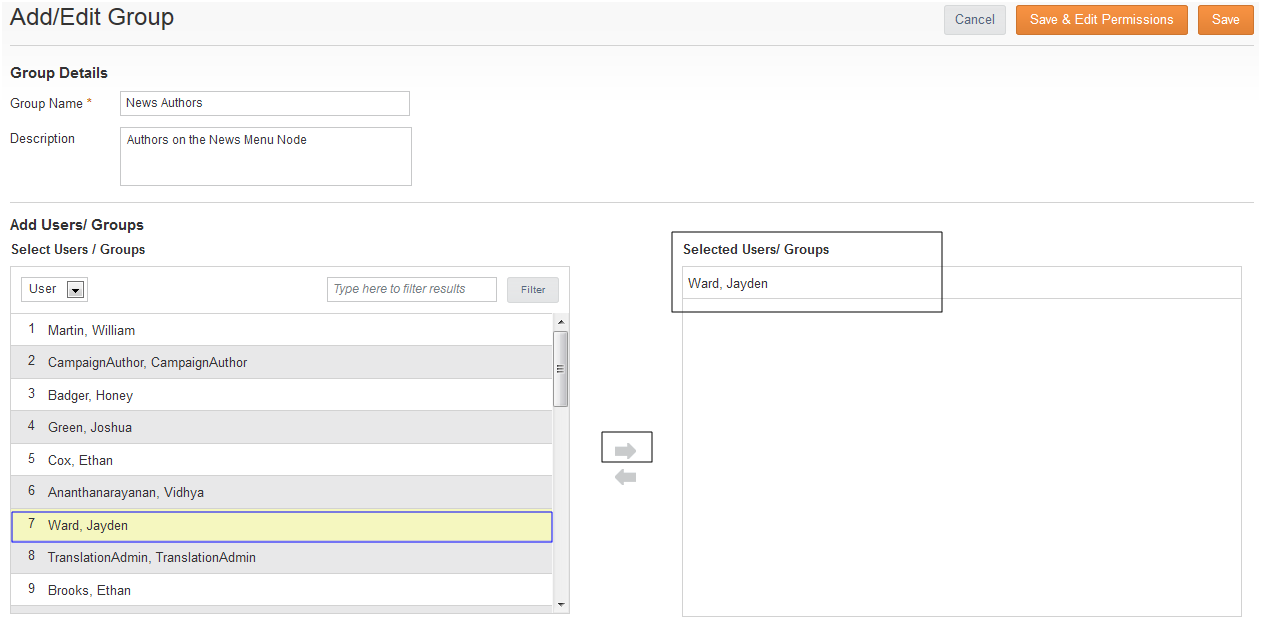This screenshot has width=1261, height=636.
Task: Click the Description text area
Action: 265,156
